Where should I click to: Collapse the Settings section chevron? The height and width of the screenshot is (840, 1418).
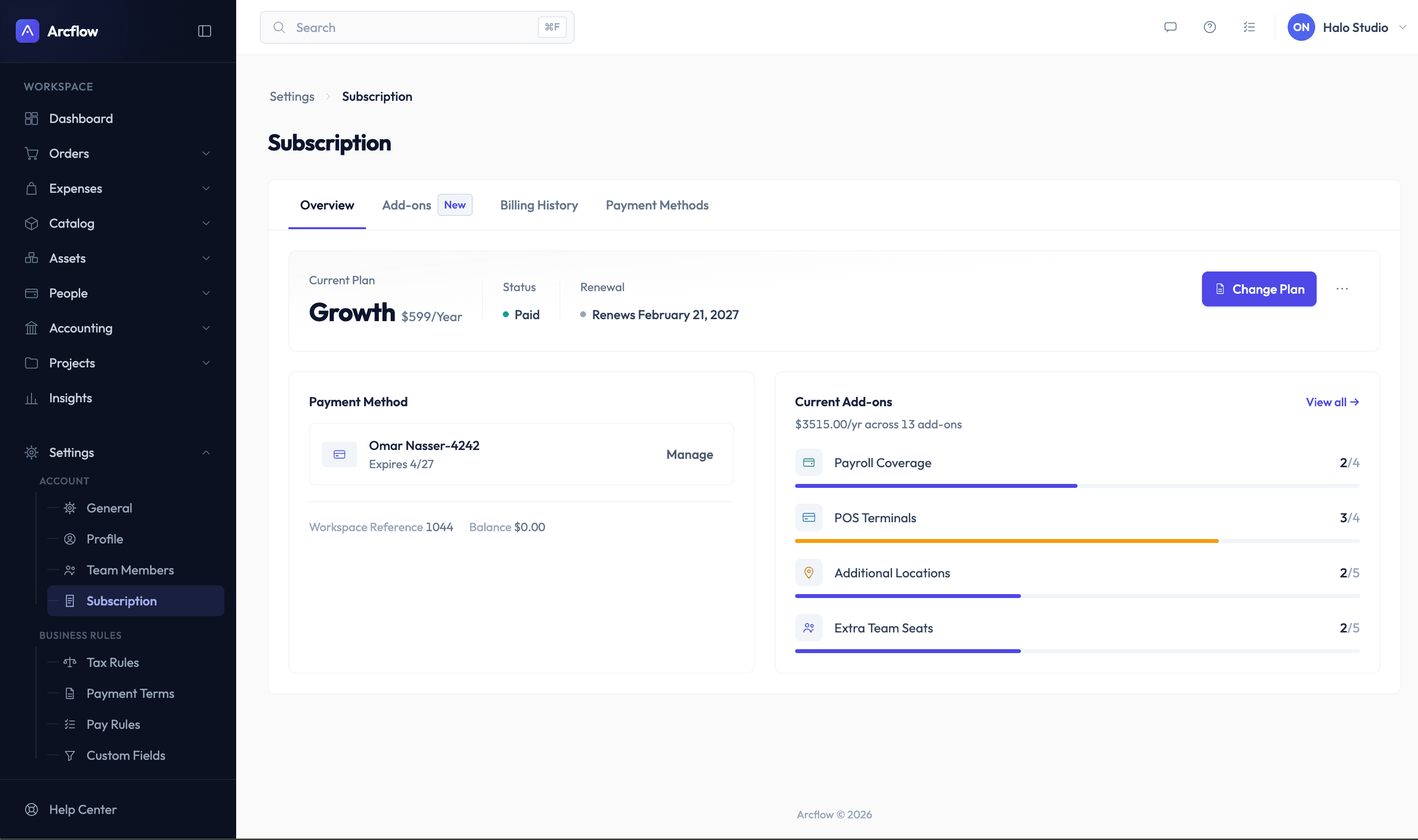pyautogui.click(x=206, y=452)
